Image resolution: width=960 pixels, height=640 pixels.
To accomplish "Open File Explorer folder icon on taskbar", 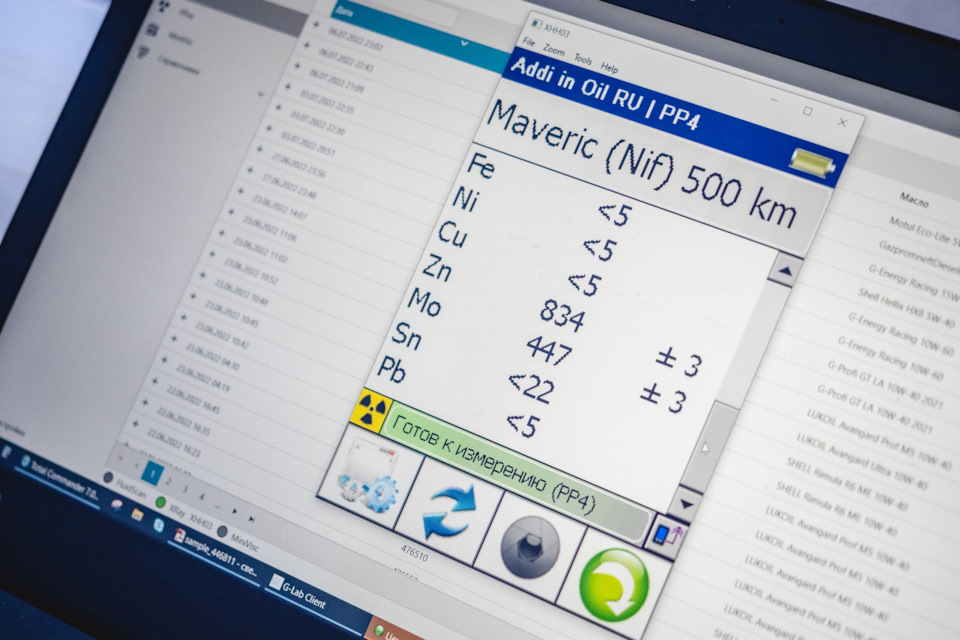I will click(x=137, y=515).
